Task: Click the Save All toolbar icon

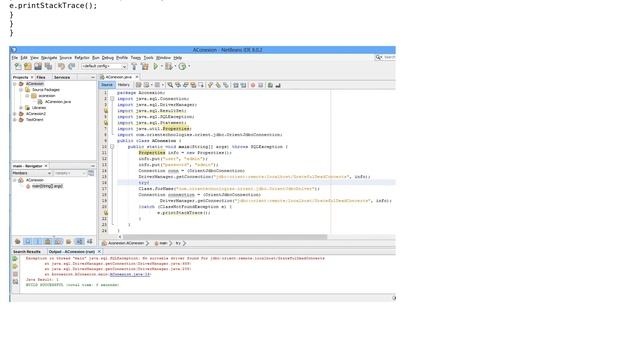Action: point(48,66)
